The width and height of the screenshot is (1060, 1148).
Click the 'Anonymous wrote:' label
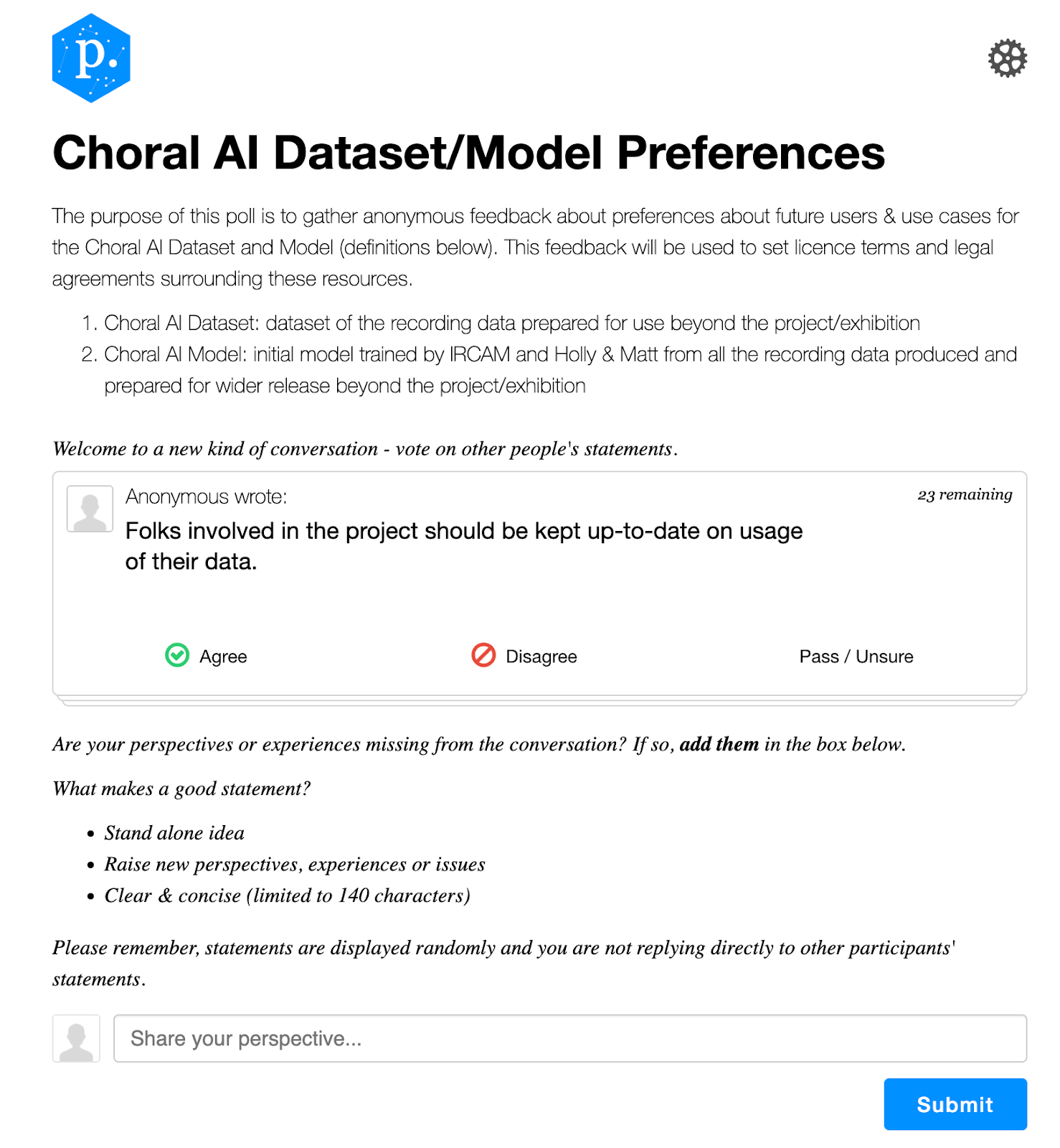coord(206,497)
